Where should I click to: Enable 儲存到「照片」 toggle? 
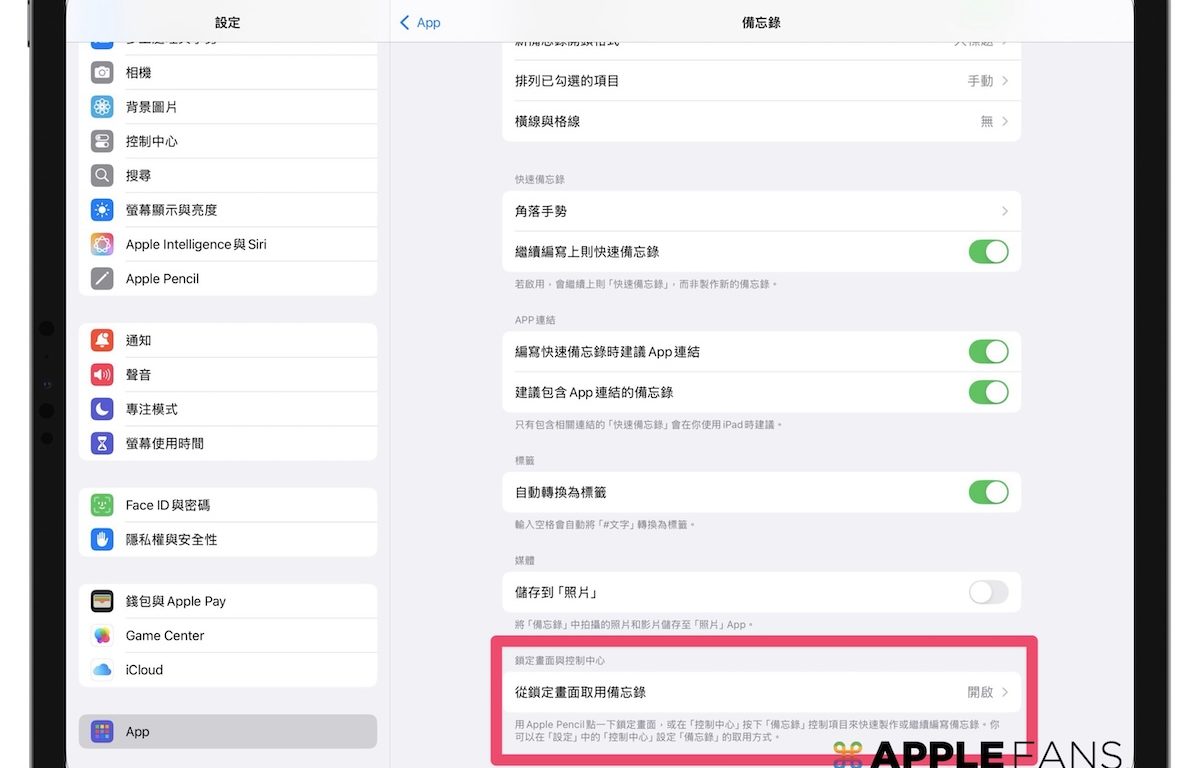pos(988,593)
